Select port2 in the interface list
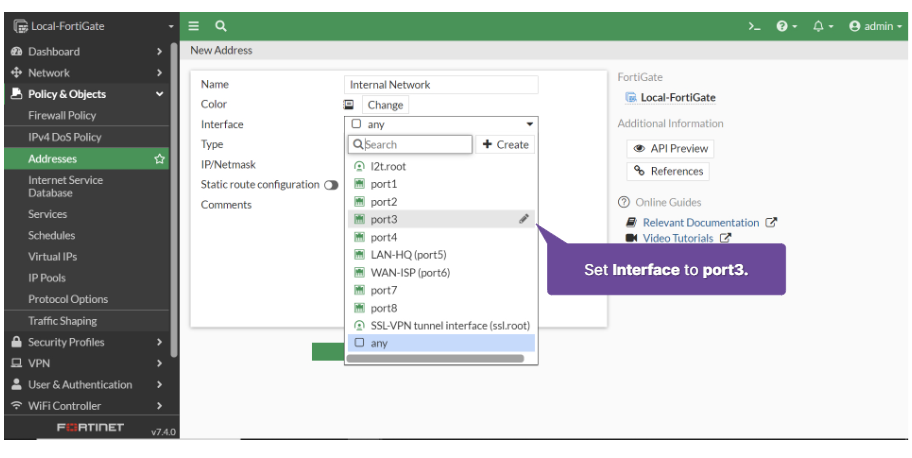912x458 pixels. click(441, 202)
